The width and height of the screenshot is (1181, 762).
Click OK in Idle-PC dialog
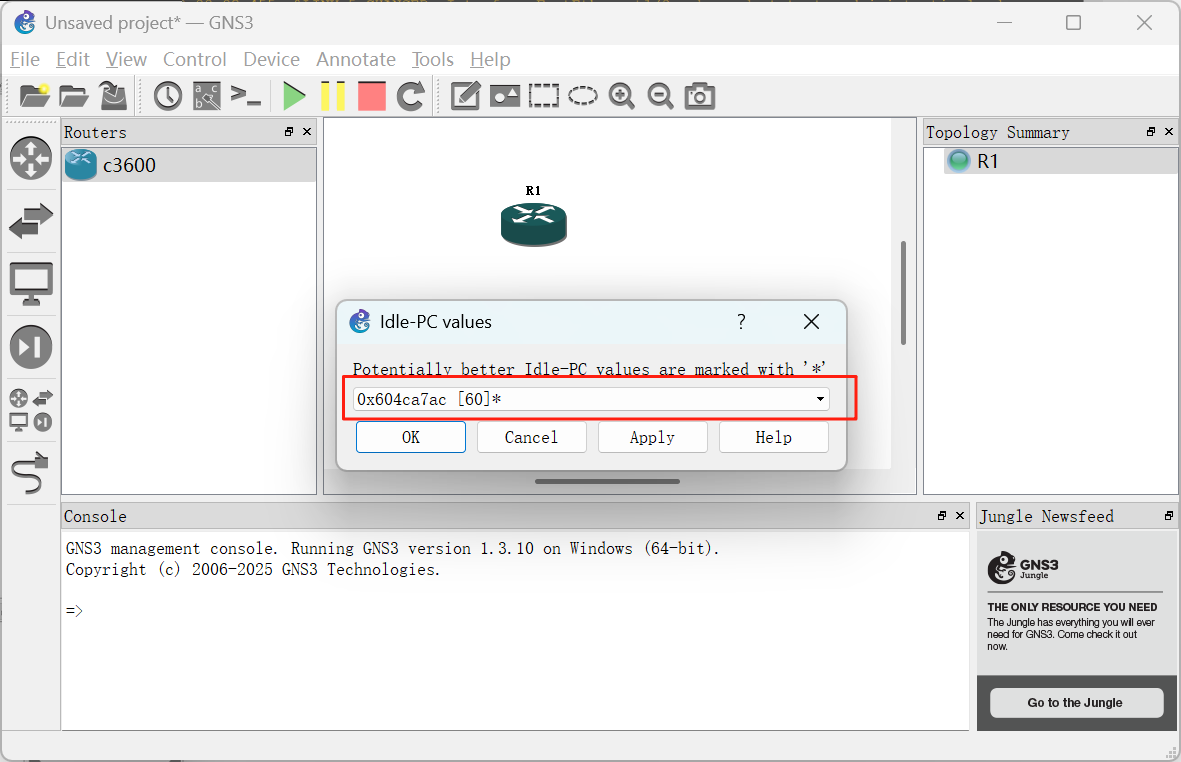pyautogui.click(x=410, y=437)
